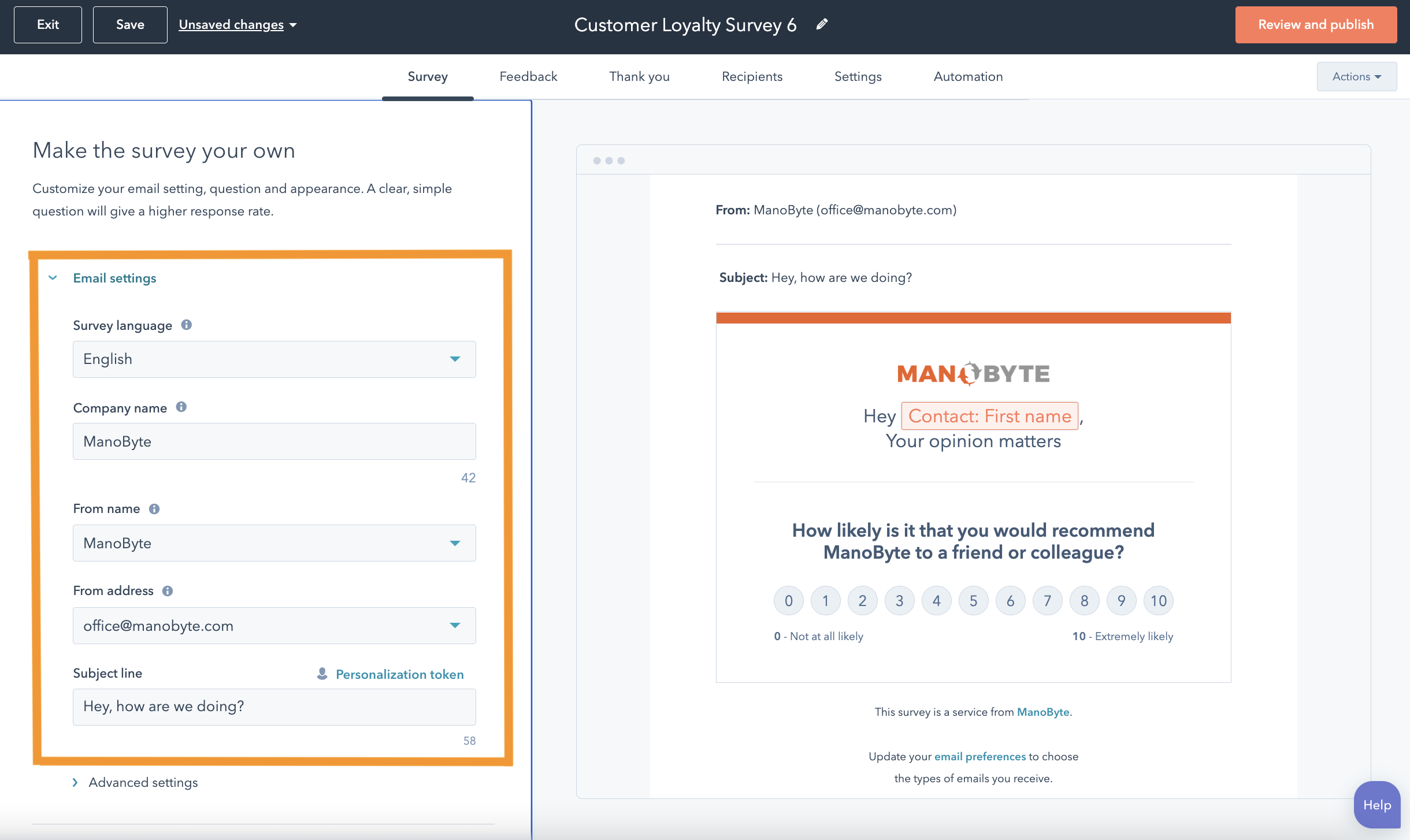Click the Save button

click(130, 24)
